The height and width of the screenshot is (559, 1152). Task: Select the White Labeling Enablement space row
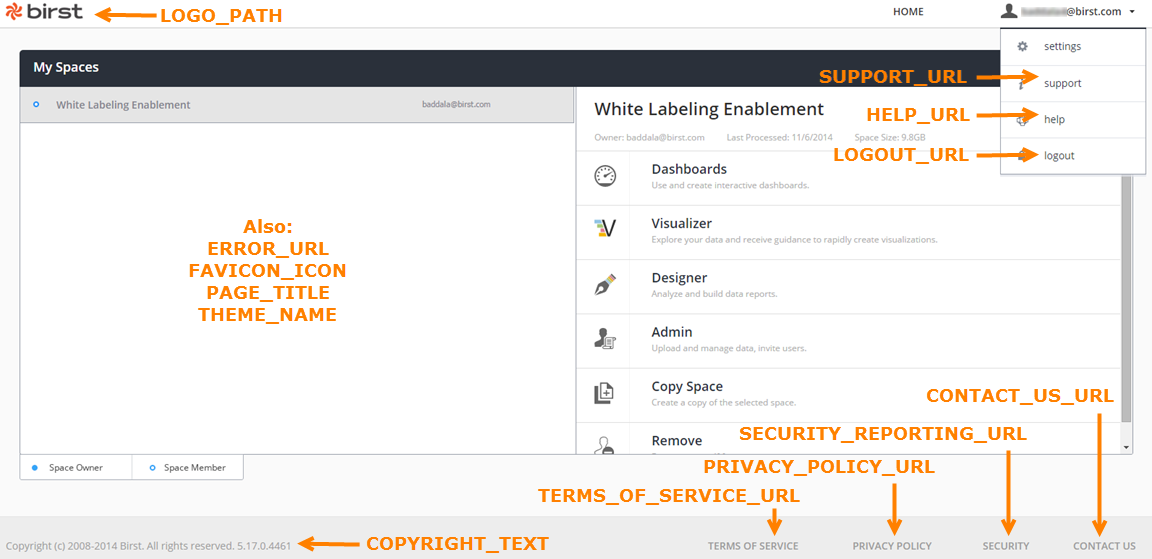297,105
